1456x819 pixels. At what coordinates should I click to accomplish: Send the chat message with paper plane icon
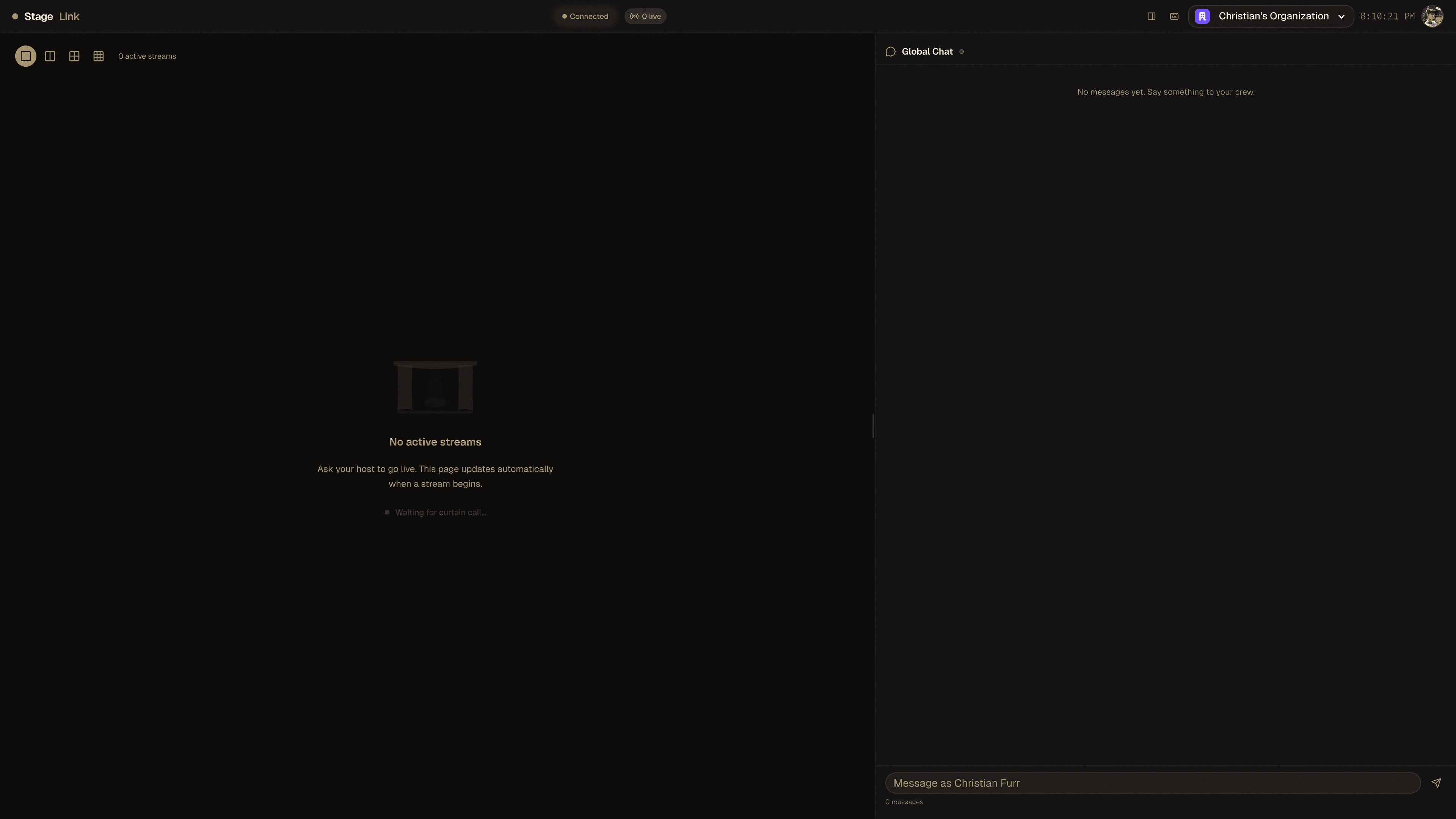coord(1436,783)
